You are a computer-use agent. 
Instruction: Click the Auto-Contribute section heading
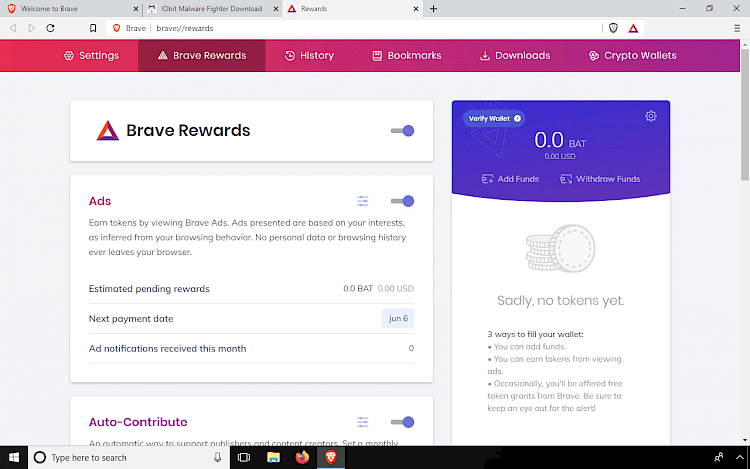(138, 422)
